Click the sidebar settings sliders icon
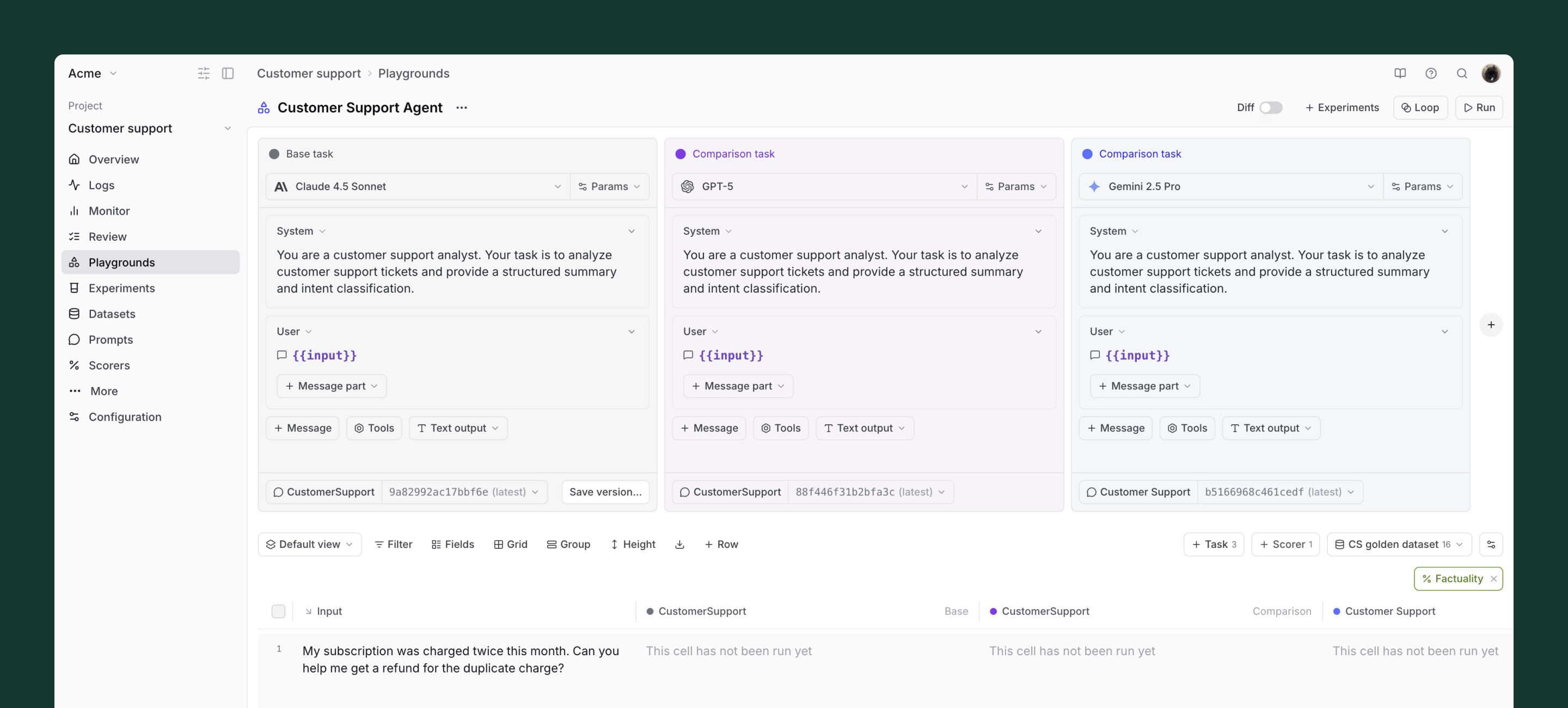The width and height of the screenshot is (1568, 708). click(x=203, y=73)
